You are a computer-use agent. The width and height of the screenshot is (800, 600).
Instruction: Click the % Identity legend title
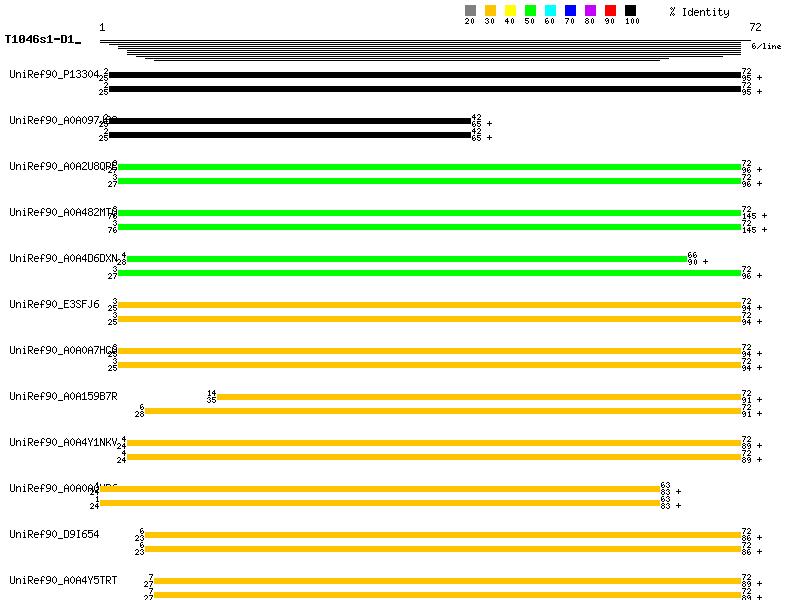click(699, 12)
